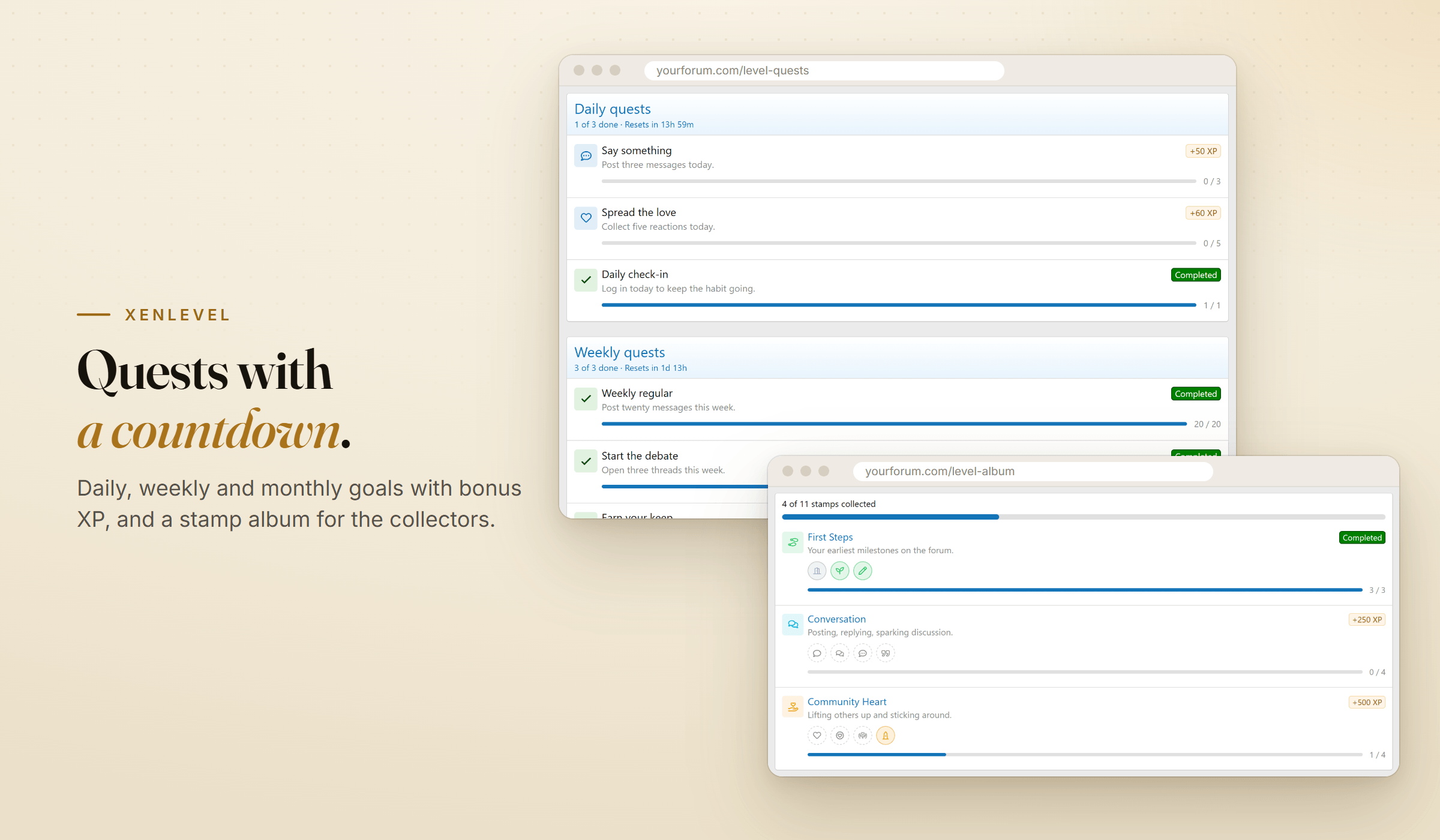The height and width of the screenshot is (840, 1440).
Task: Select the circled heart stamp under Community Heart
Action: tap(839, 735)
